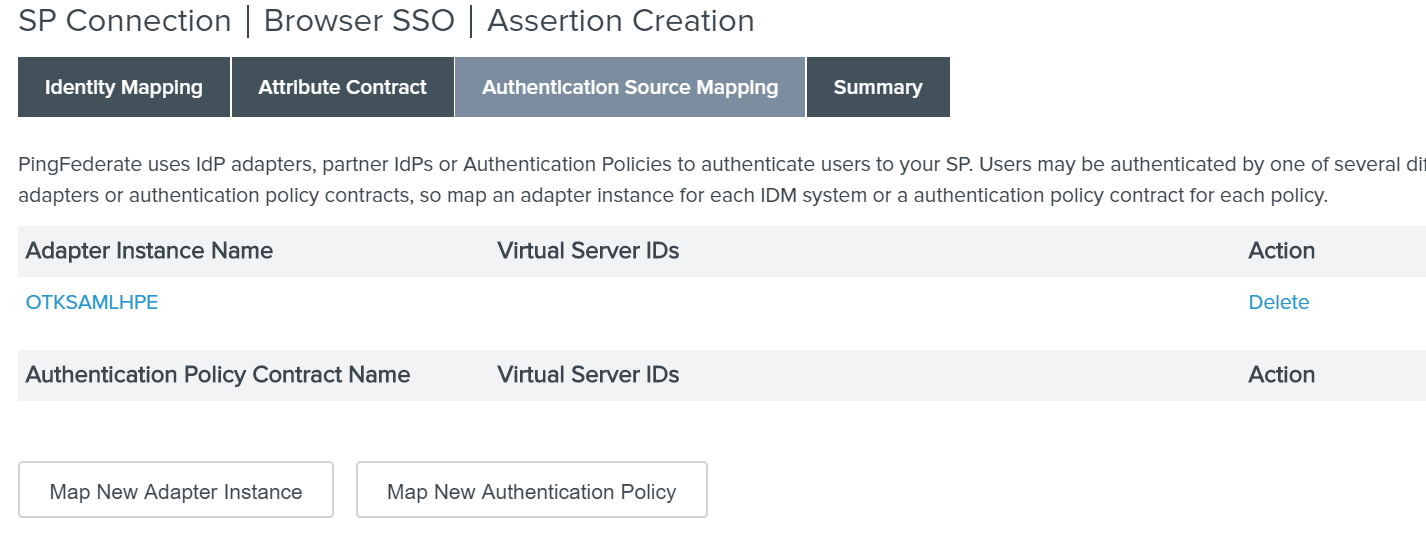This screenshot has width=1426, height=534.
Task: Click the word PingFederate in the description
Action: 73,164
